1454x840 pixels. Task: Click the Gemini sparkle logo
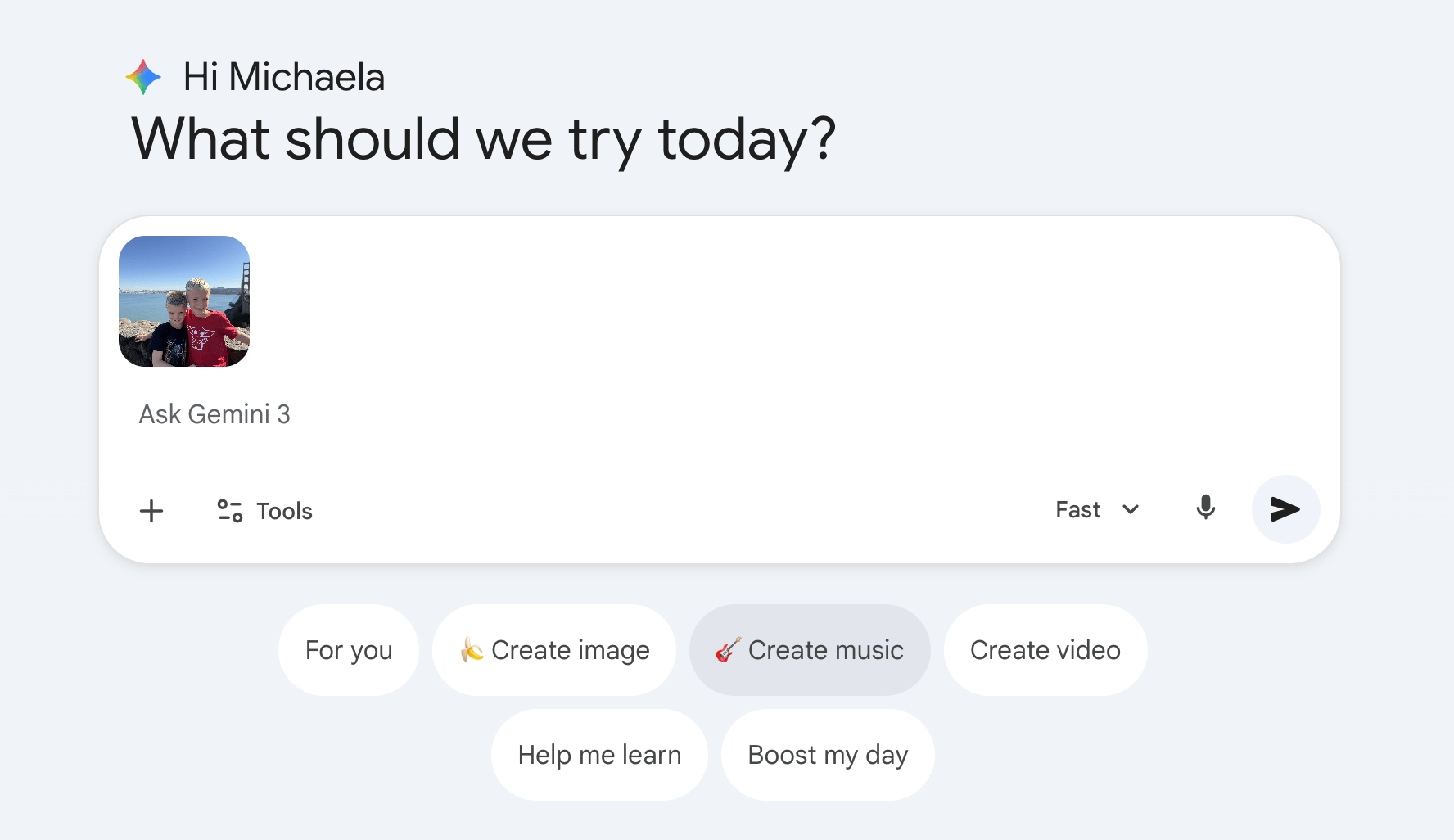[x=144, y=77]
